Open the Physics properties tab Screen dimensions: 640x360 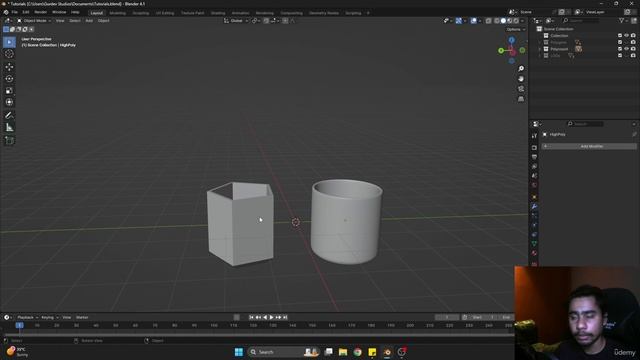[x=534, y=225]
